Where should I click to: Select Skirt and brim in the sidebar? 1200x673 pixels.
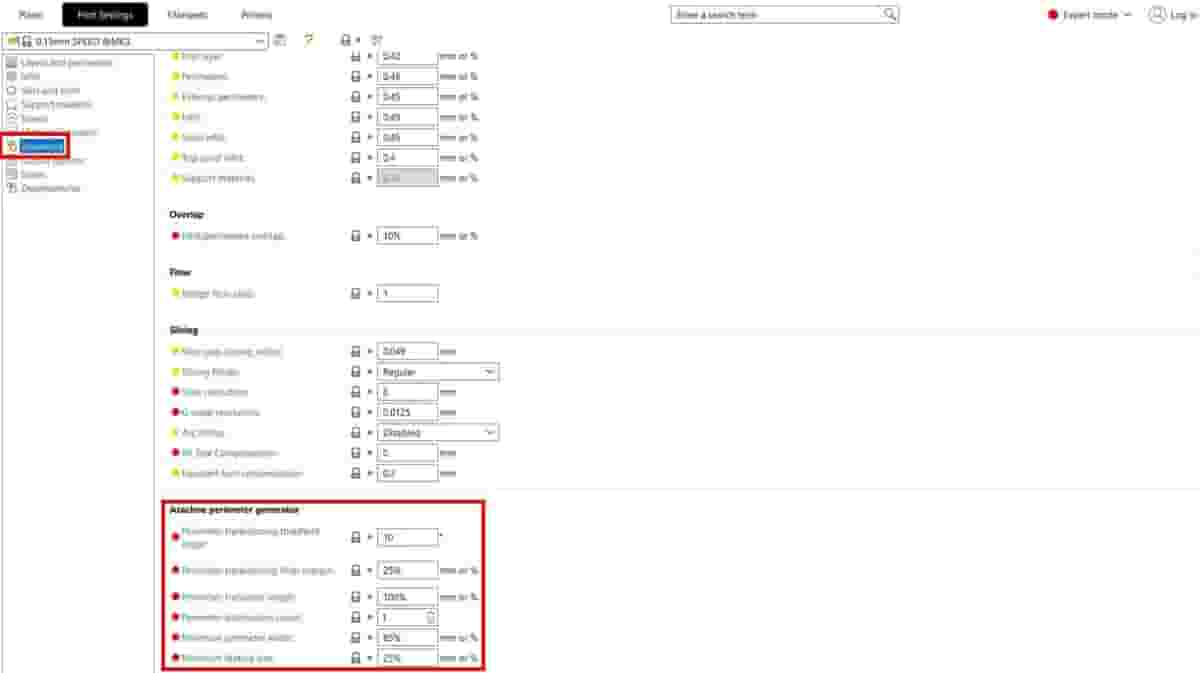click(x=50, y=90)
